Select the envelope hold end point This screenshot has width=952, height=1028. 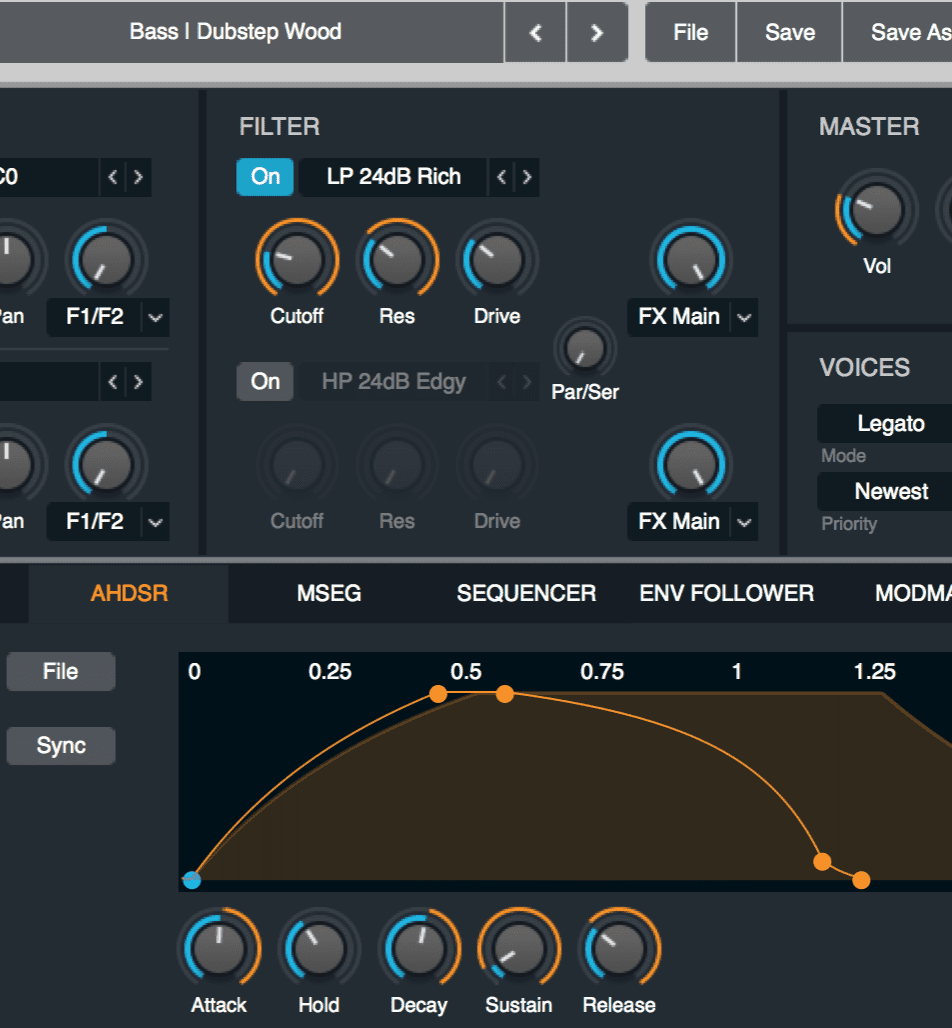pos(505,694)
